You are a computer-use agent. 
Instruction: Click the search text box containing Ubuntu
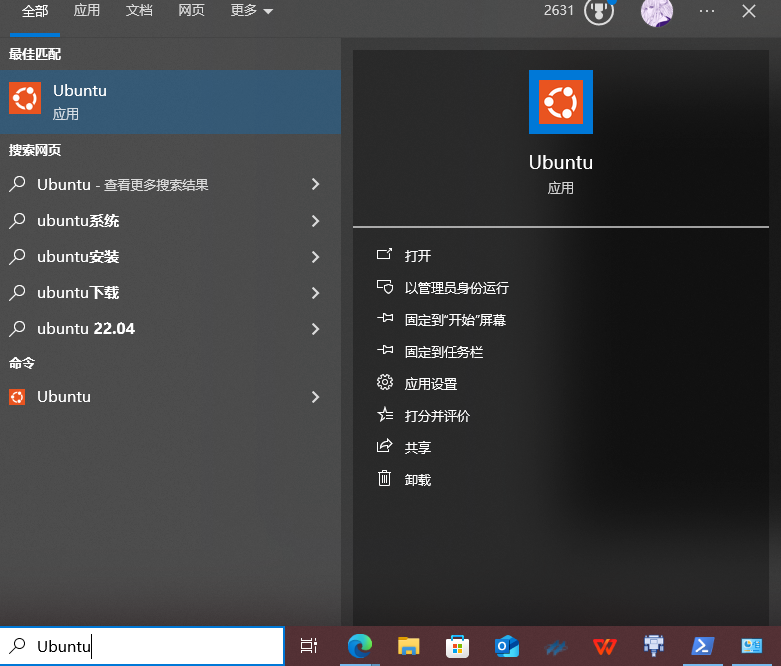142,646
